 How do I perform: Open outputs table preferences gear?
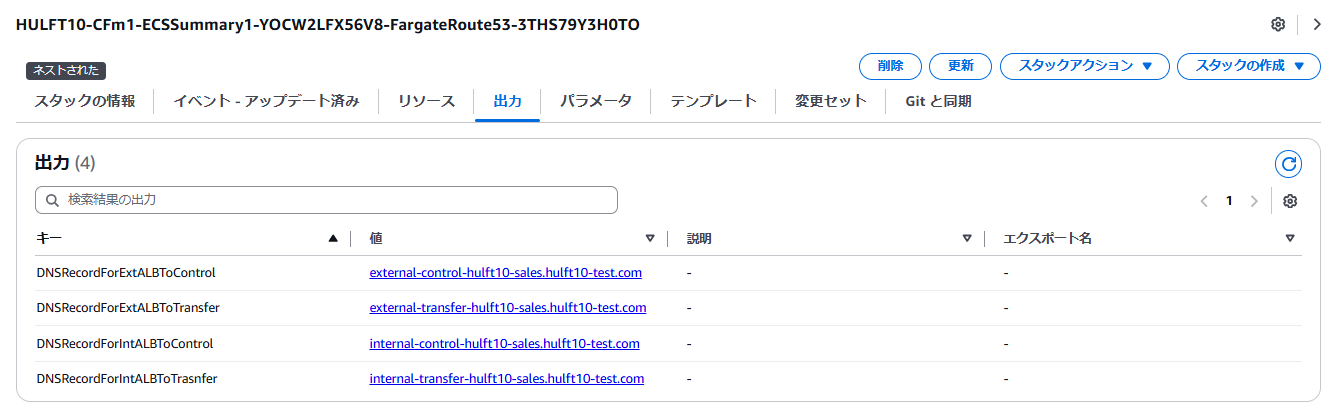pos(1290,201)
